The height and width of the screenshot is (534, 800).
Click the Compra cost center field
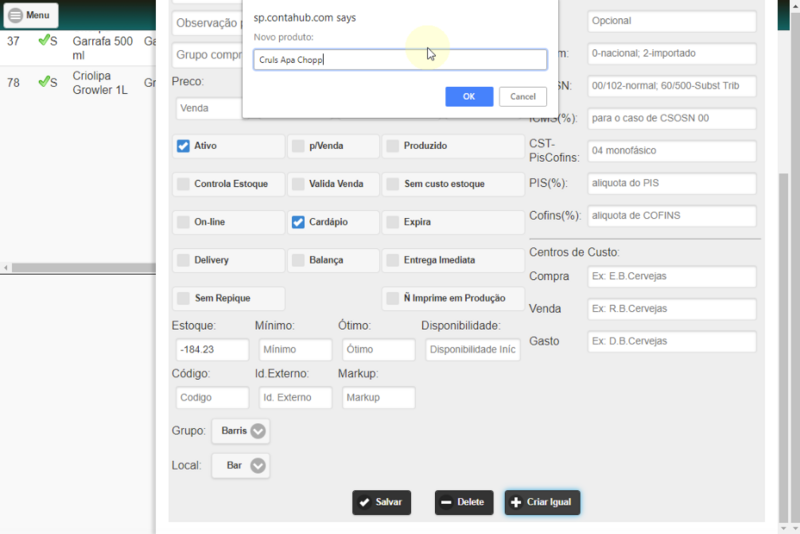pyautogui.click(x=671, y=276)
